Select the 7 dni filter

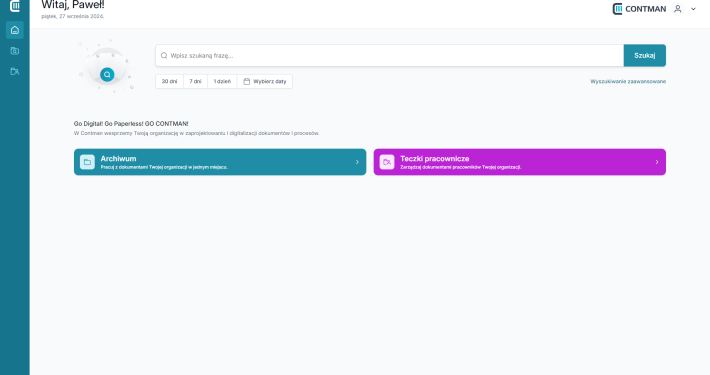point(195,82)
